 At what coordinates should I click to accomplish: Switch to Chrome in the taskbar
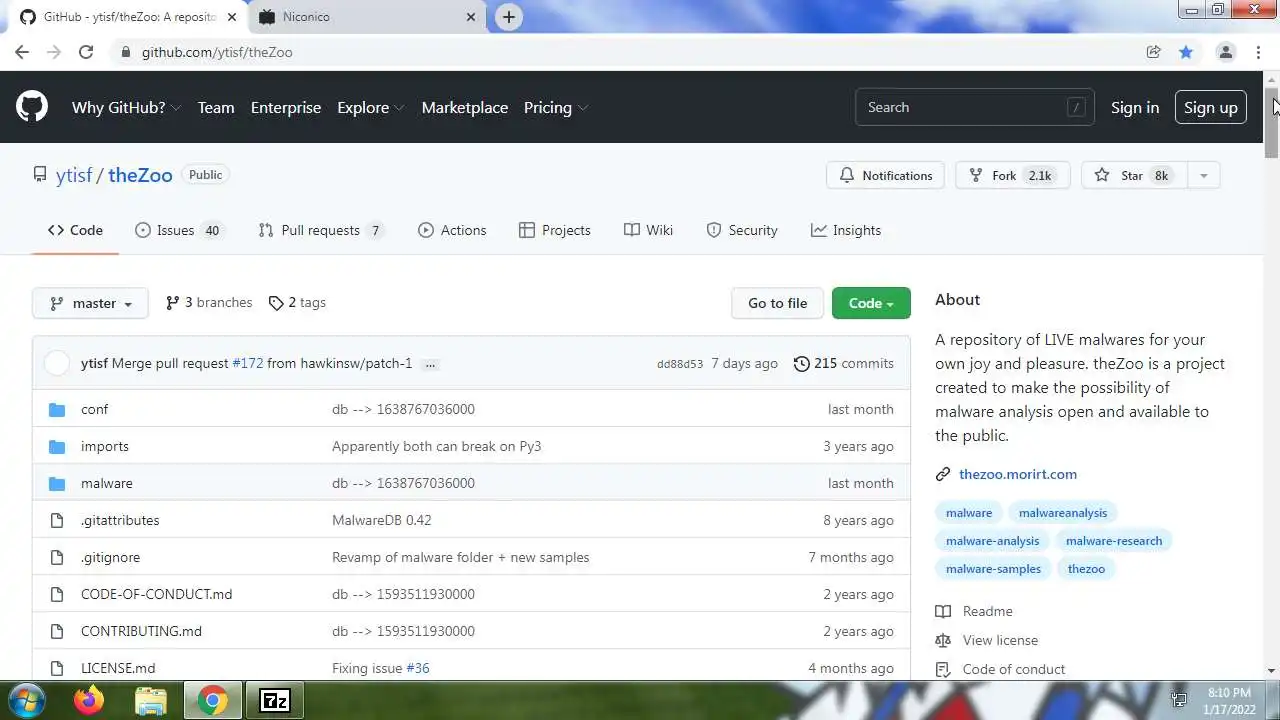click(212, 700)
